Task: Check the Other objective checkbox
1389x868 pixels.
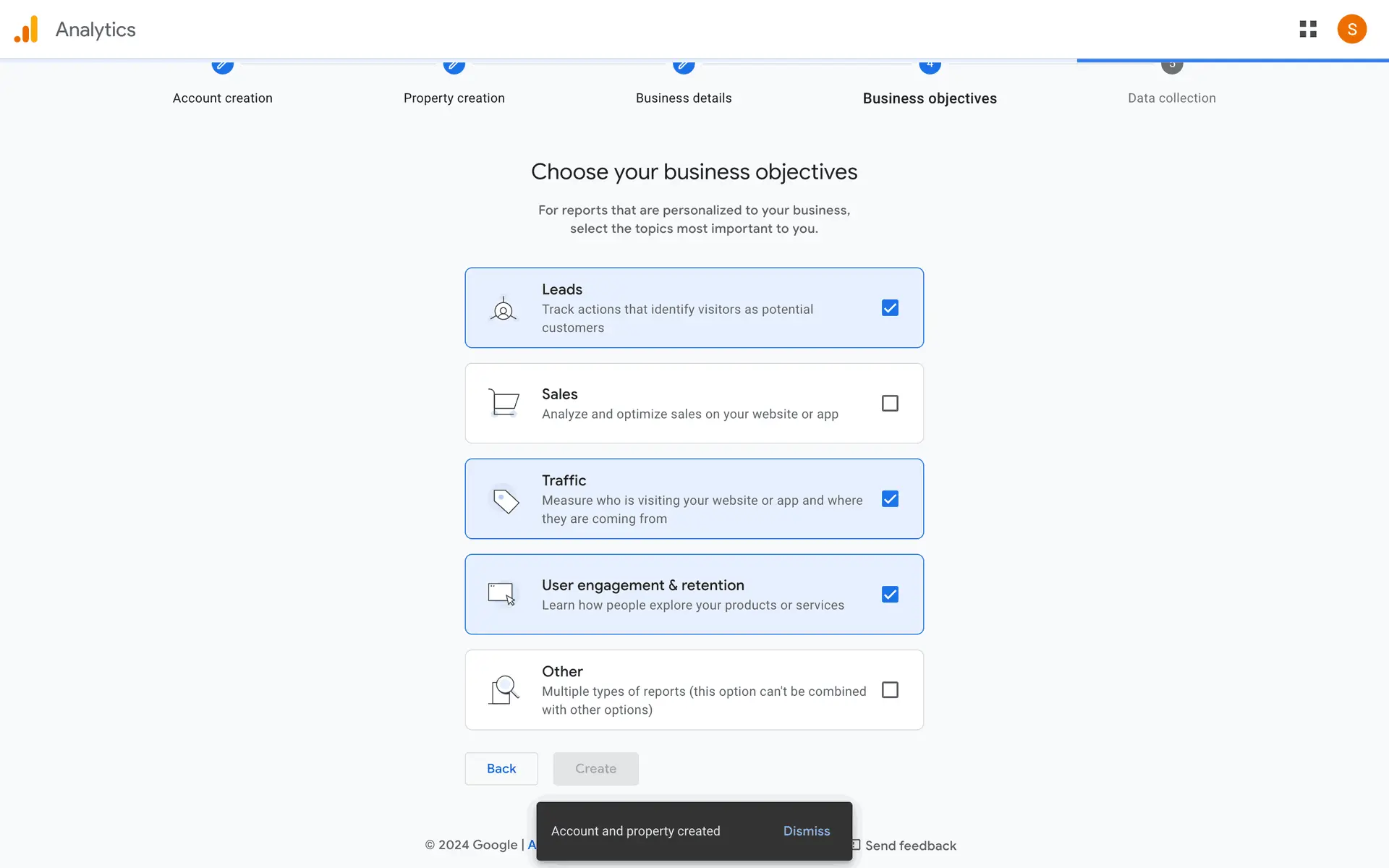Action: [x=890, y=690]
